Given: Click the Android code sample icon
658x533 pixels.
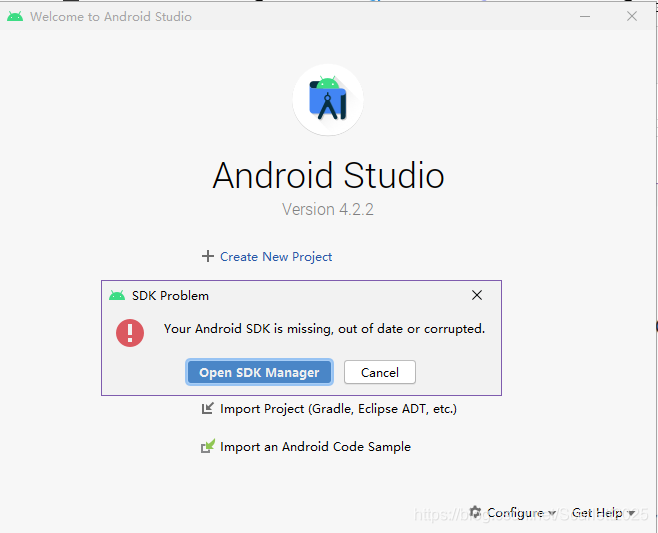Looking at the screenshot, I should point(208,446).
